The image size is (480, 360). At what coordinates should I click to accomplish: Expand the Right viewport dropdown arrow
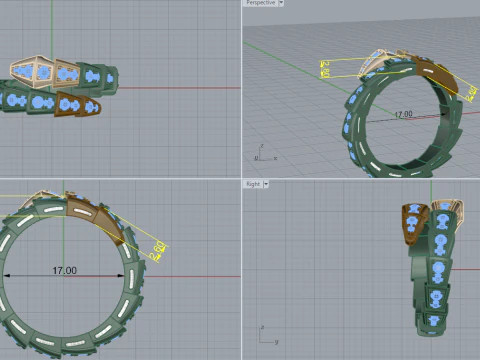266,184
